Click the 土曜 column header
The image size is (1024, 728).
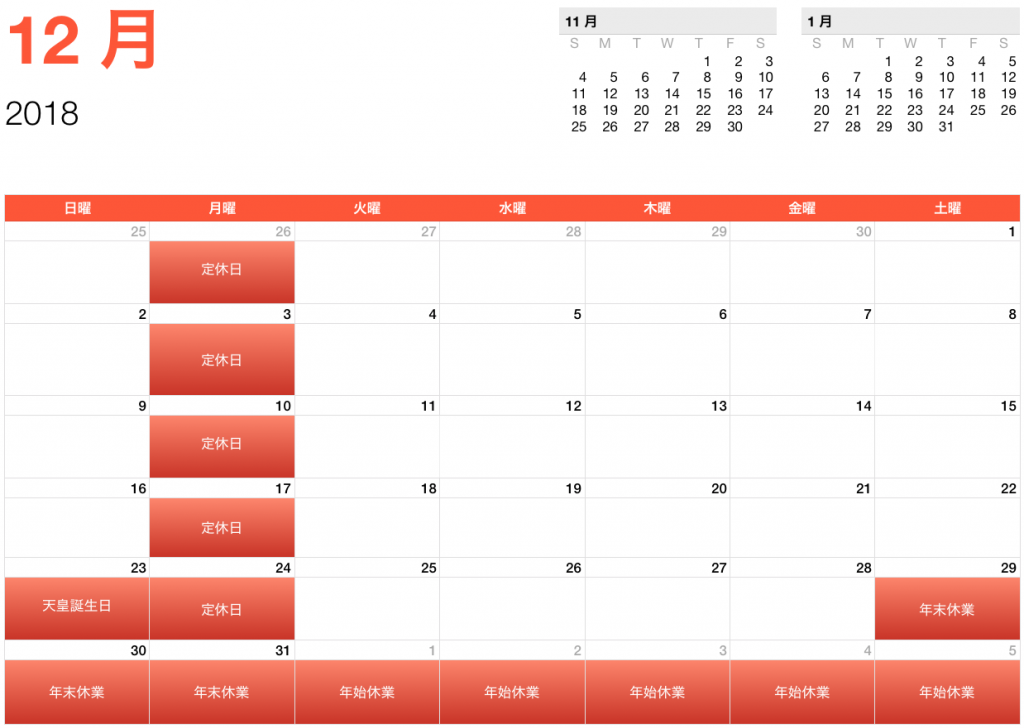(x=947, y=208)
